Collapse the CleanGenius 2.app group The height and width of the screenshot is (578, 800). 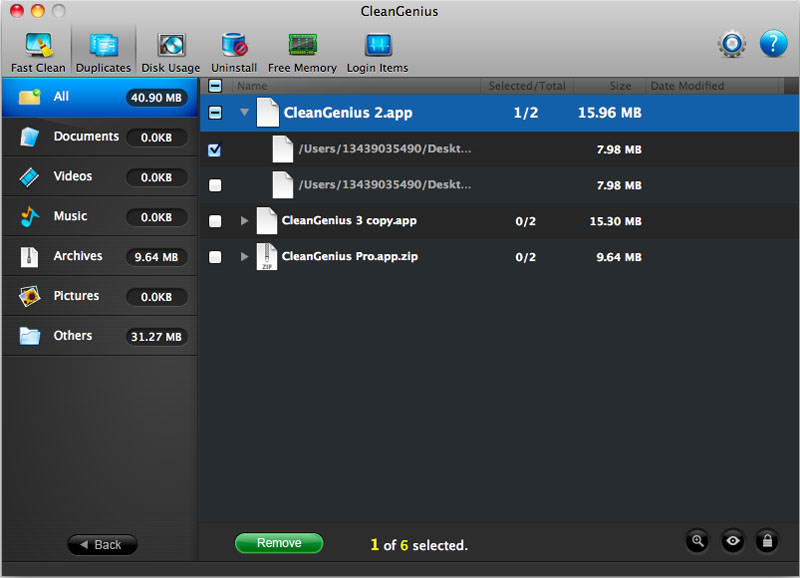click(244, 112)
